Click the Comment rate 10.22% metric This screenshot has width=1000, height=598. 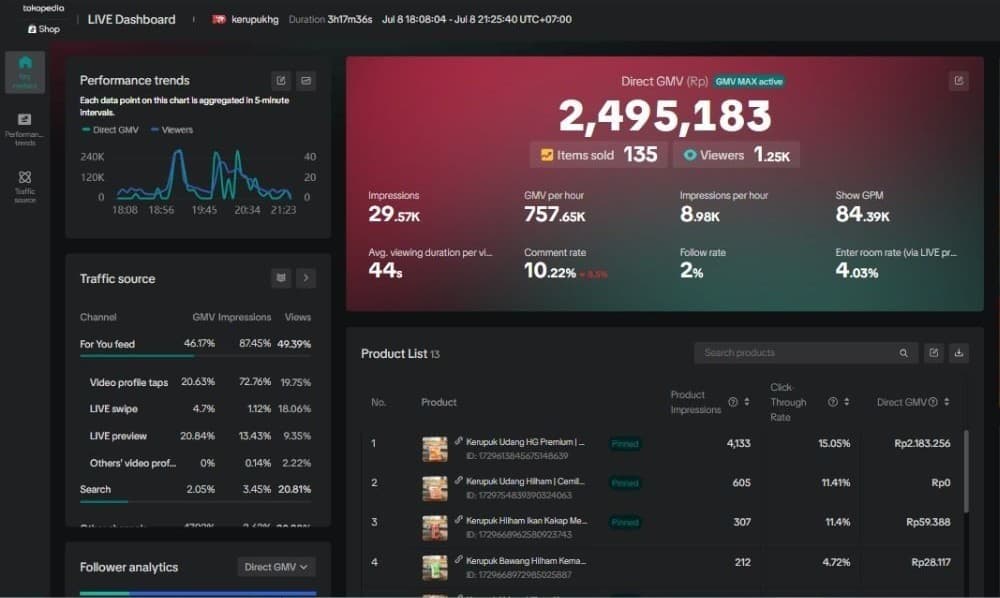point(565,264)
